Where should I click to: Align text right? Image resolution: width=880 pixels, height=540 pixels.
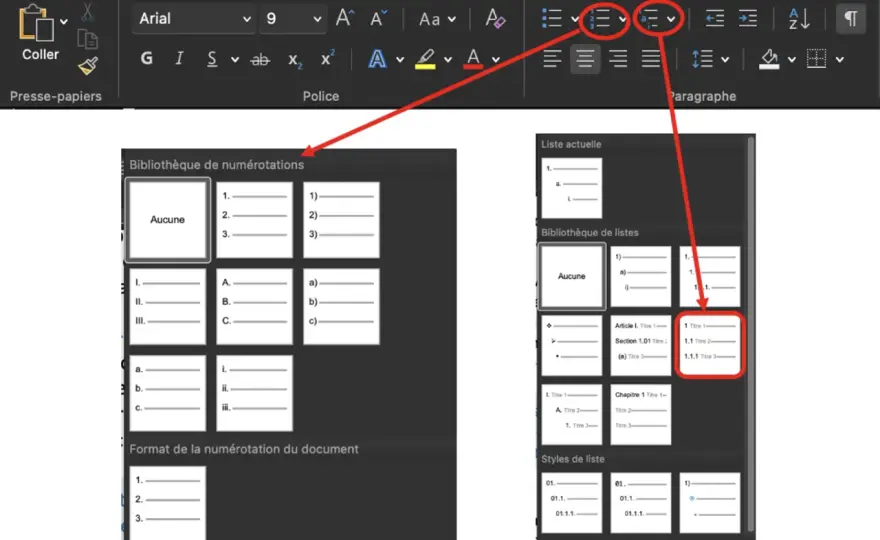618,58
